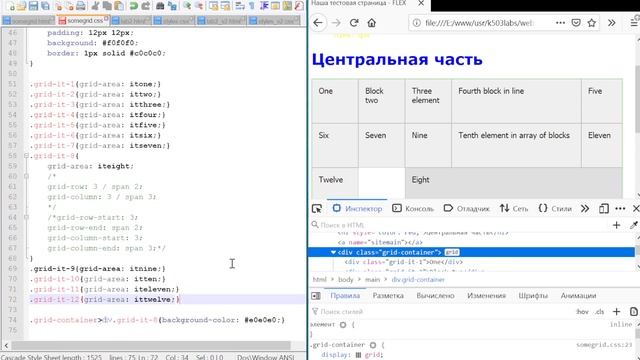Screen dimensions: 640x360
Task: Open Find with the binoculars icon
Action: [160, 6]
